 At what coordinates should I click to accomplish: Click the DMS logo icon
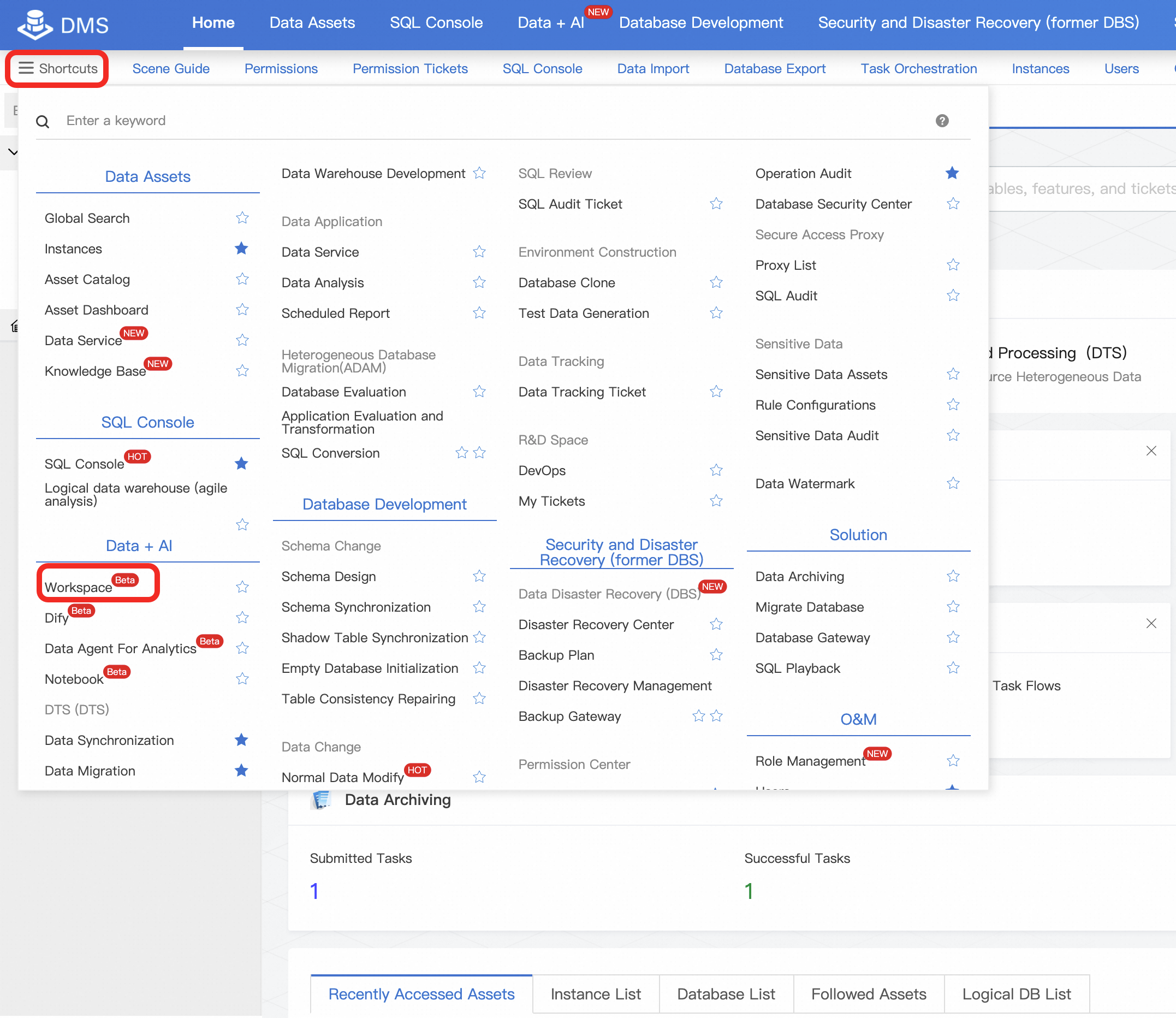click(34, 25)
